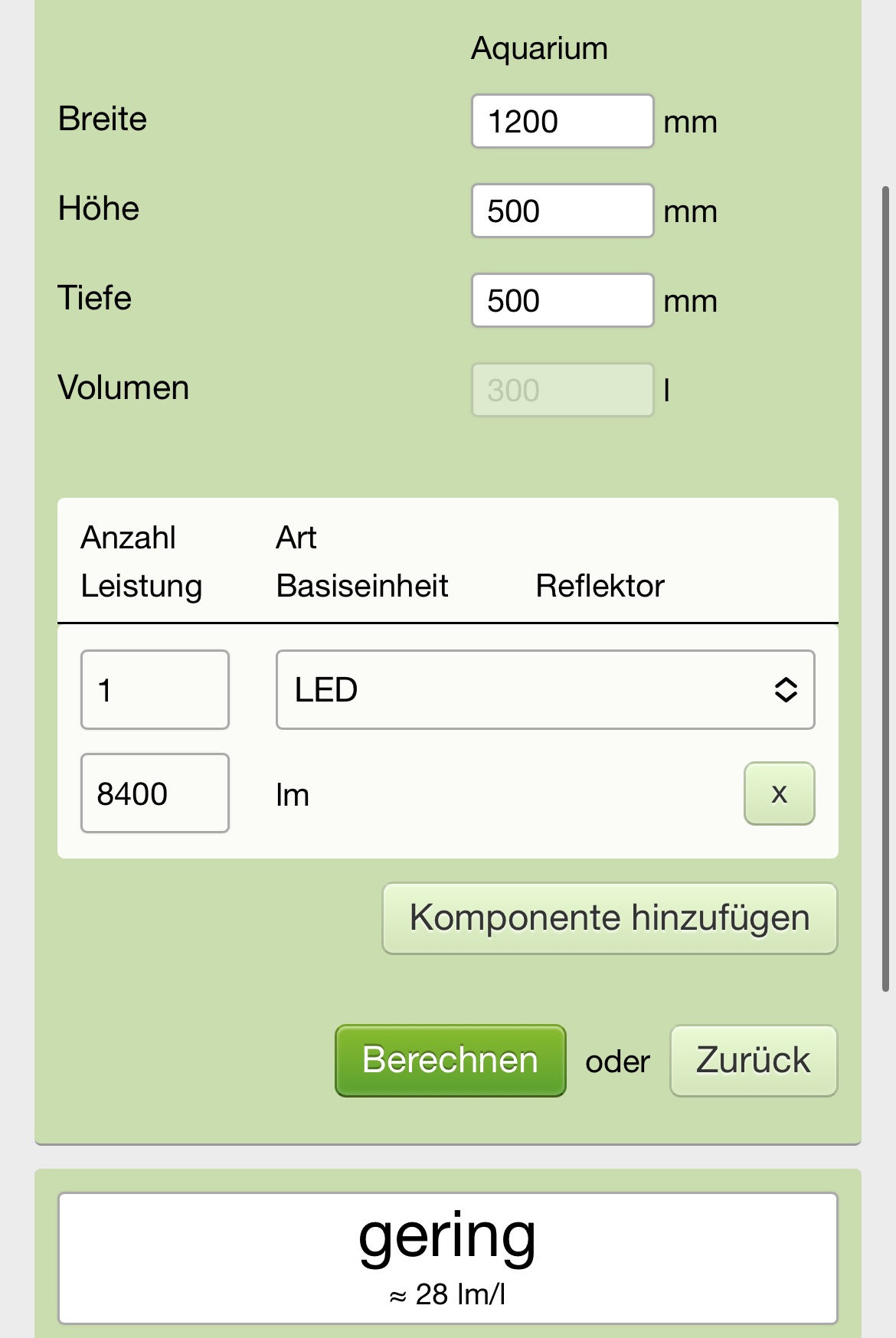Click the Breite label

[x=103, y=119]
